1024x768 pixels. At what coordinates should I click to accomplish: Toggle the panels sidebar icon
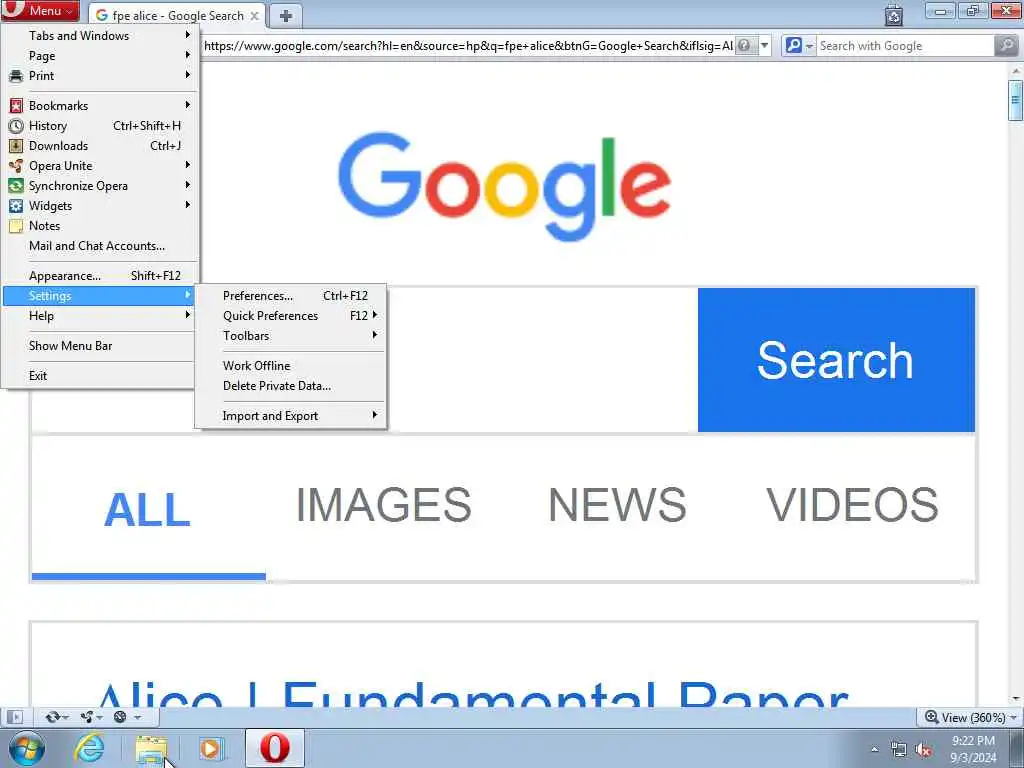(14, 717)
